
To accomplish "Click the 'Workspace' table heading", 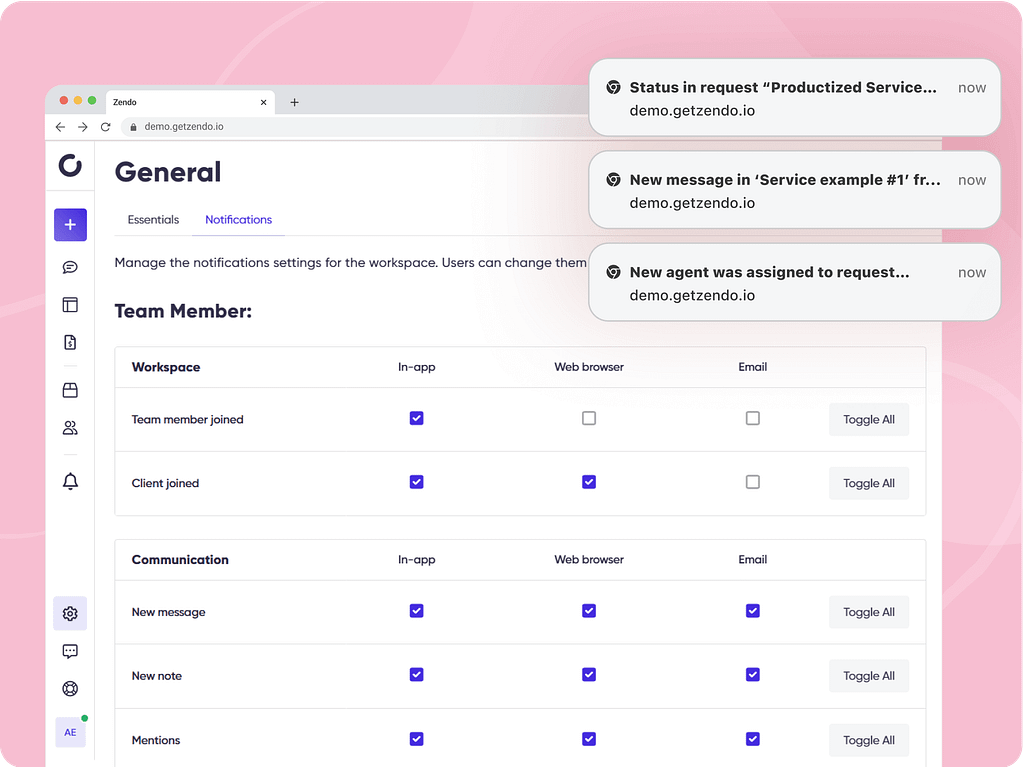I will click(166, 367).
